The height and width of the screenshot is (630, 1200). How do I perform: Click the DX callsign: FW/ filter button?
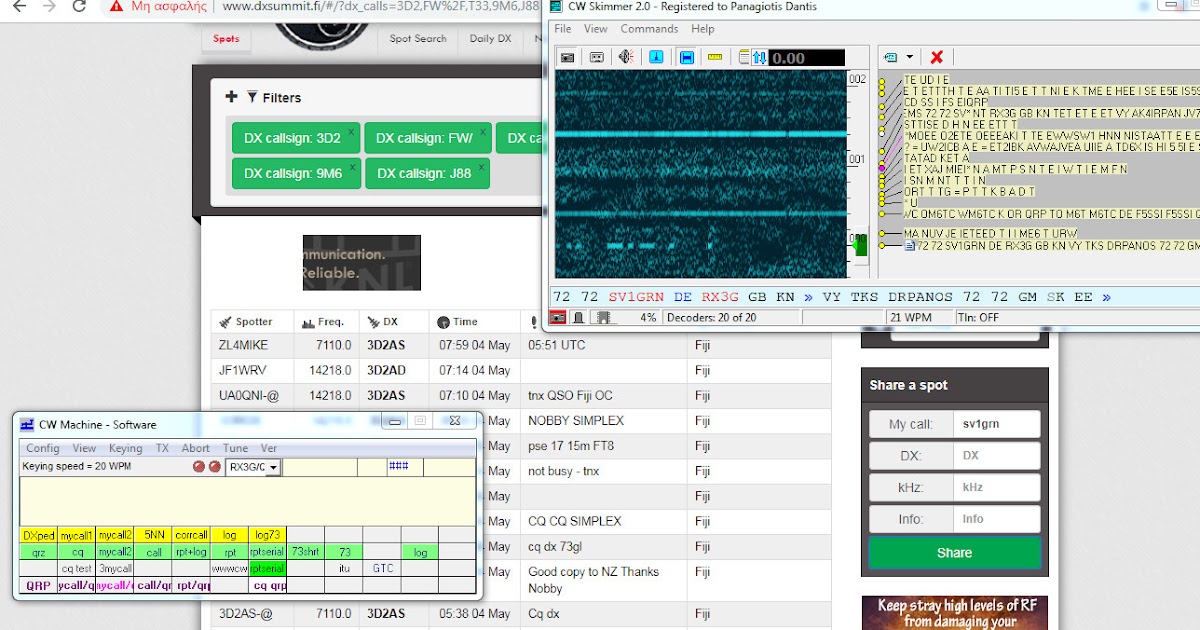point(428,138)
